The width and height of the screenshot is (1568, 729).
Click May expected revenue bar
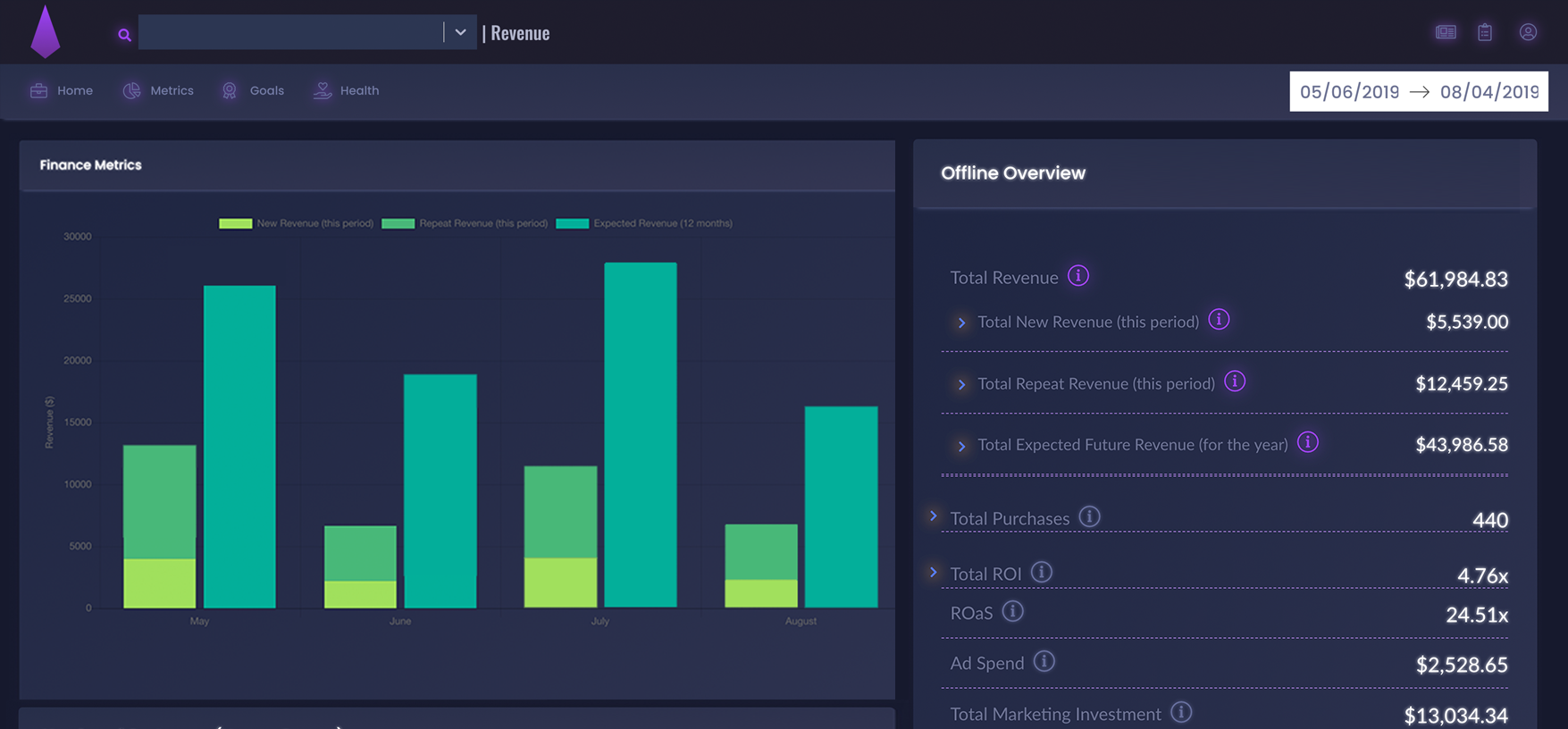click(x=239, y=447)
